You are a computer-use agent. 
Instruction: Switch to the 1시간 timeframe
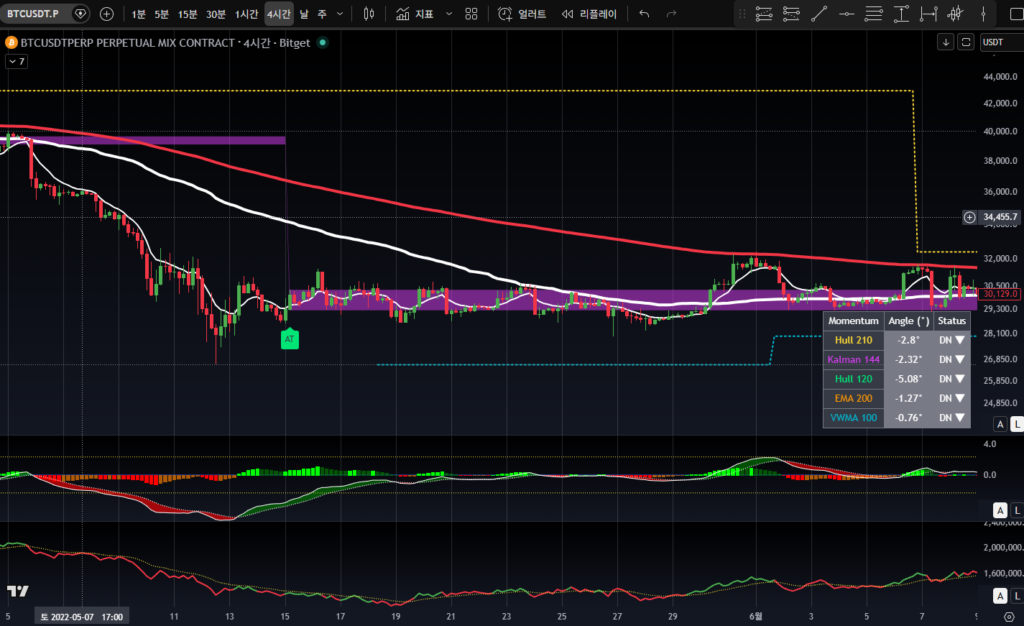(x=246, y=14)
